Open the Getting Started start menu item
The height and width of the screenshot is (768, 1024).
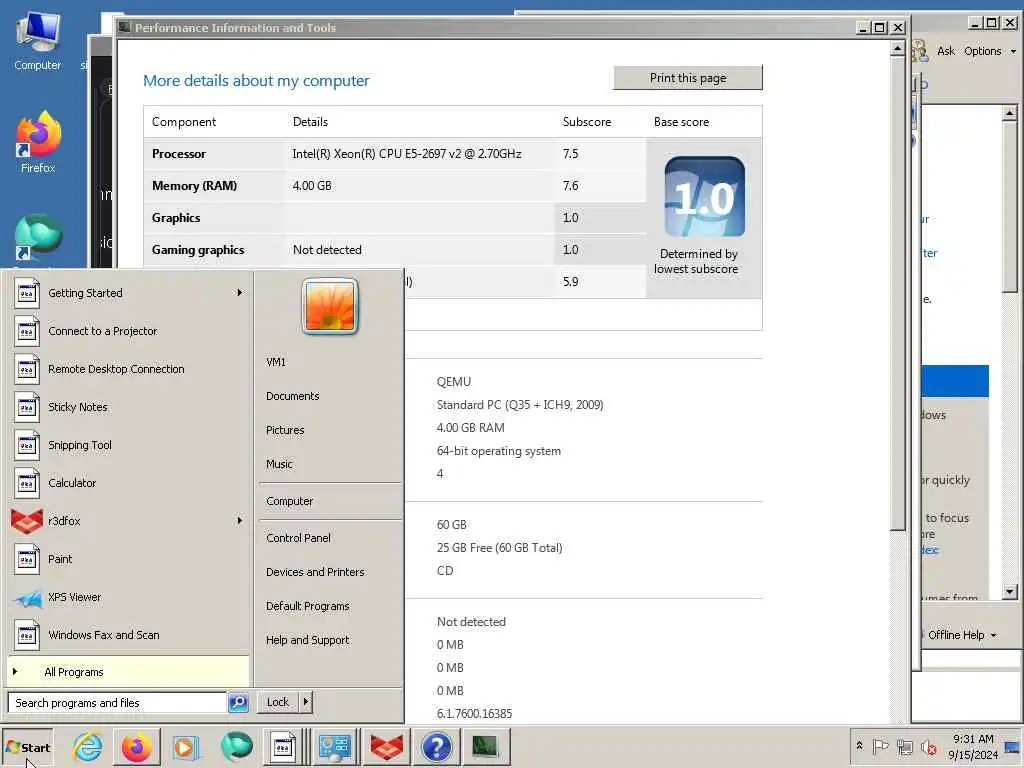pos(128,293)
